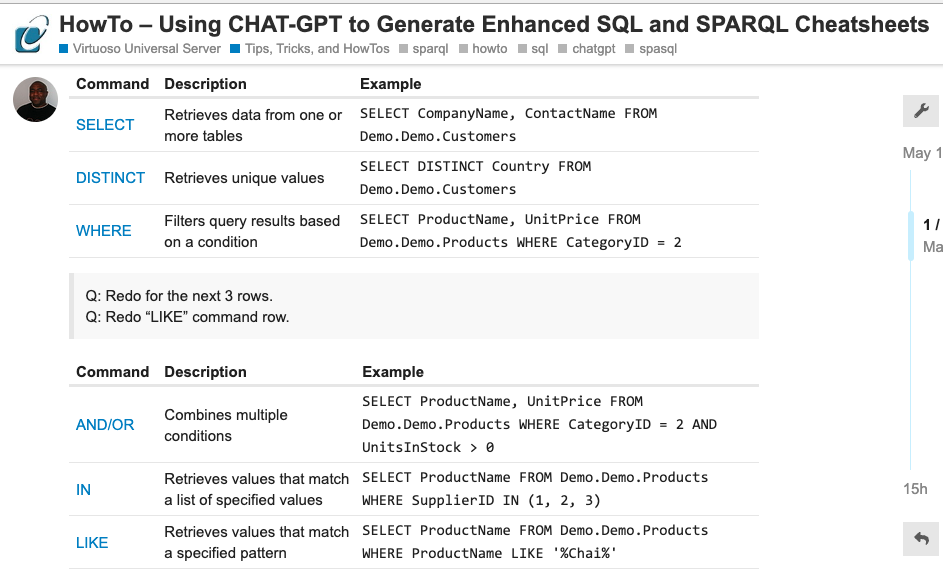Click the topic title heading

tap(494, 25)
